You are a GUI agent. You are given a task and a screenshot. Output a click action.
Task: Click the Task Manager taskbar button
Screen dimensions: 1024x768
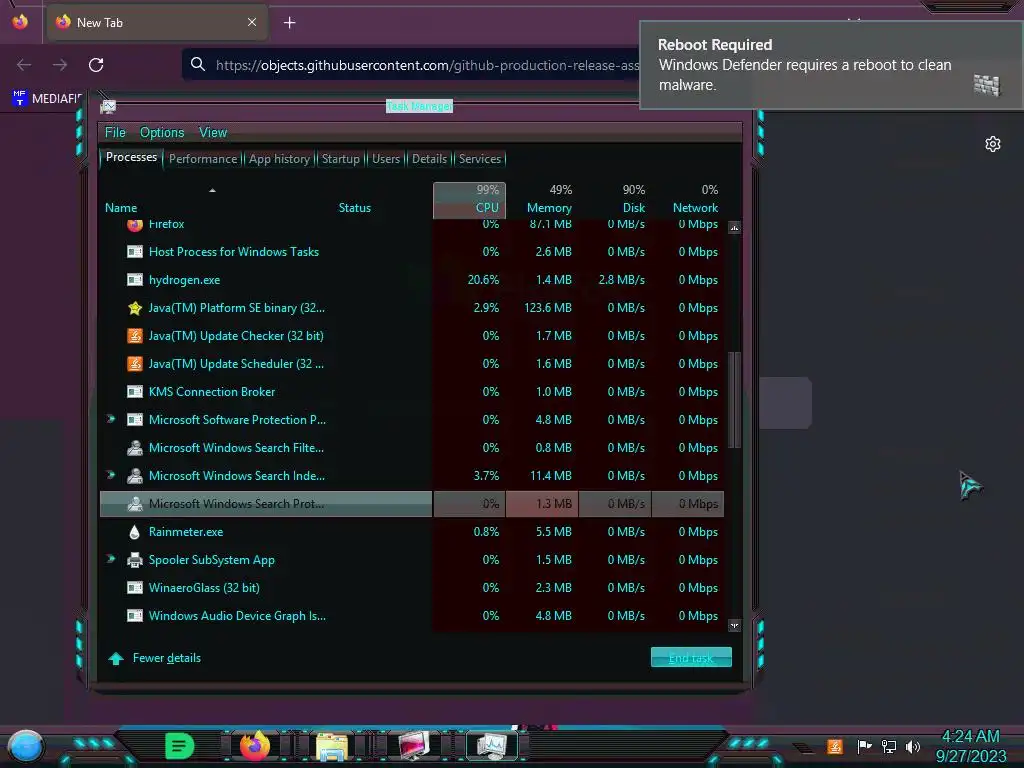(491, 746)
